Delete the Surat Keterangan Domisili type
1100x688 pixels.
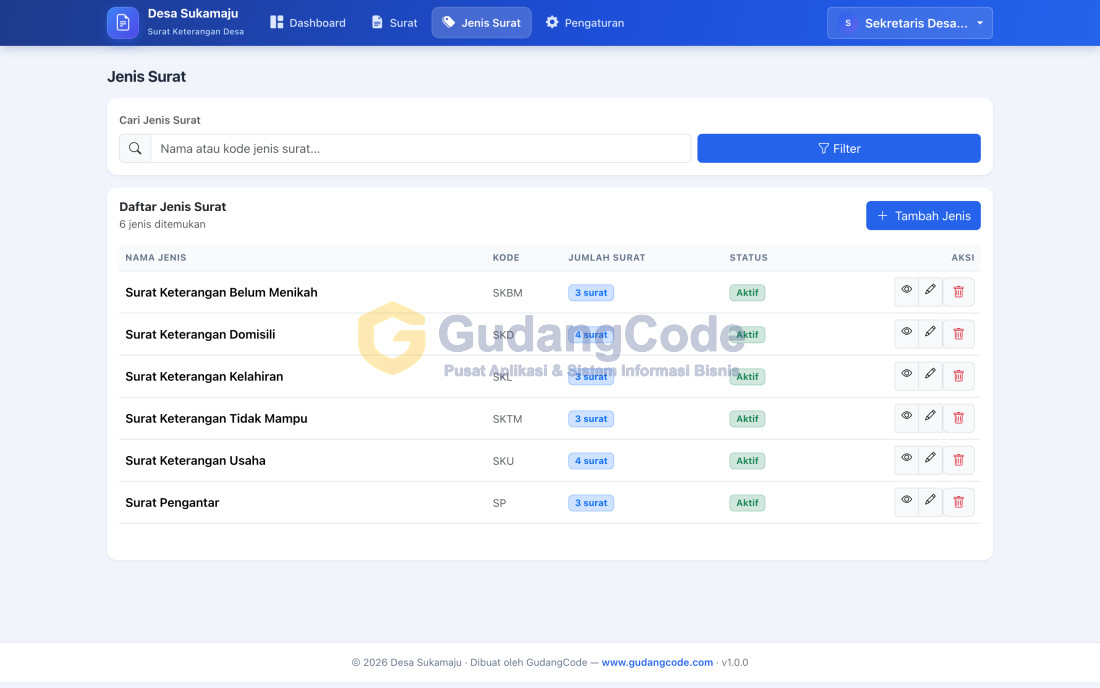[x=958, y=334]
